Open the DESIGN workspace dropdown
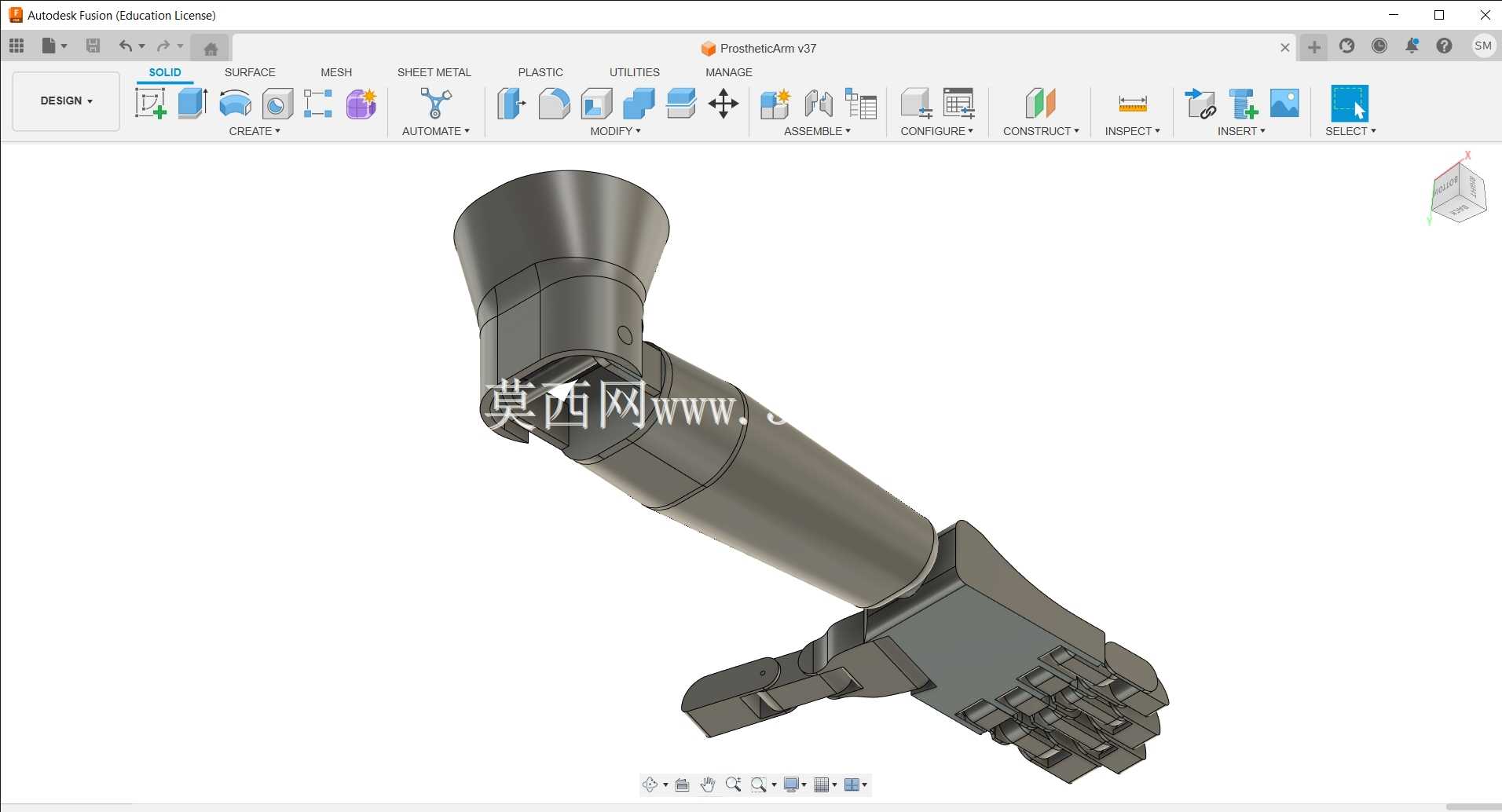Screen dimensions: 1502x812 tap(66, 101)
